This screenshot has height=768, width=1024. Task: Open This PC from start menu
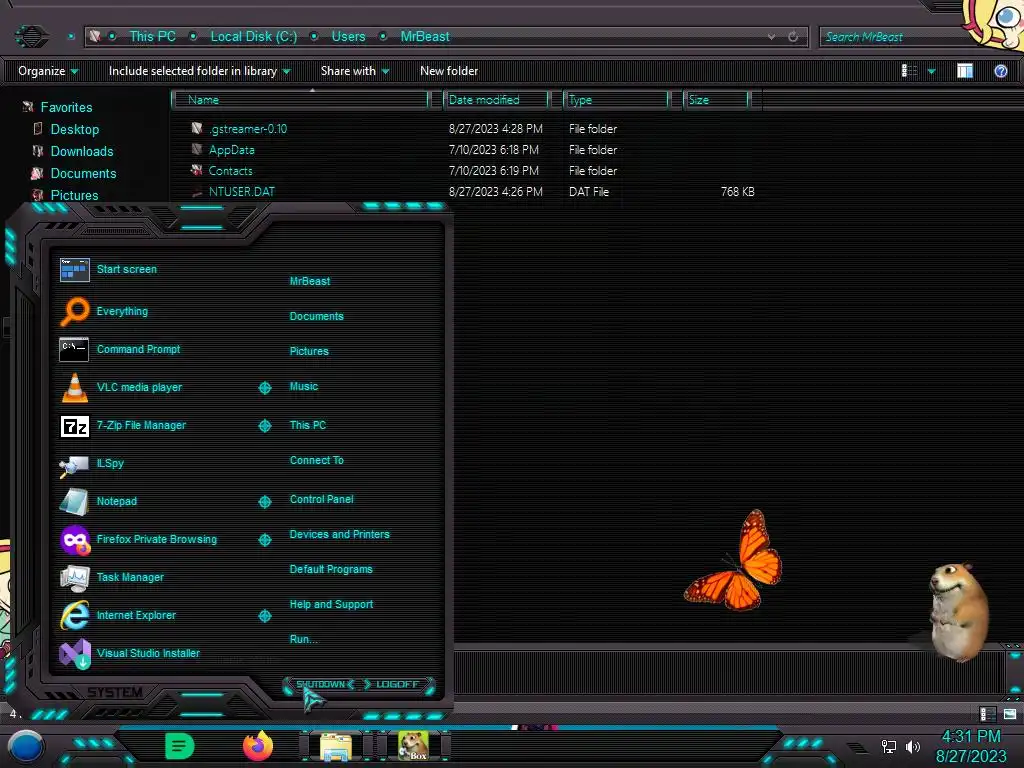[x=308, y=424]
